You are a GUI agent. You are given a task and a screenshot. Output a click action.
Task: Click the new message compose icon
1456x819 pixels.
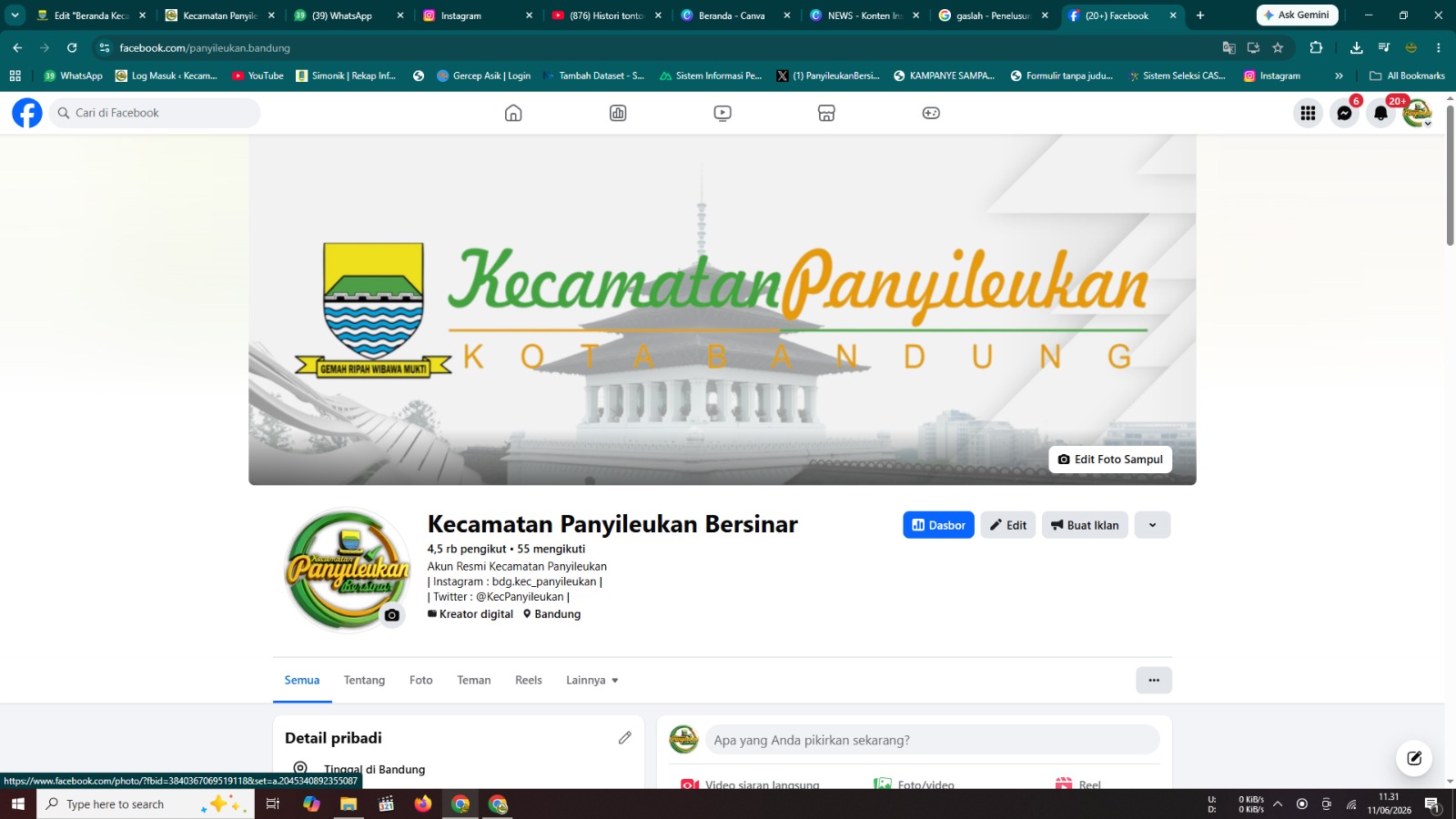(1414, 758)
